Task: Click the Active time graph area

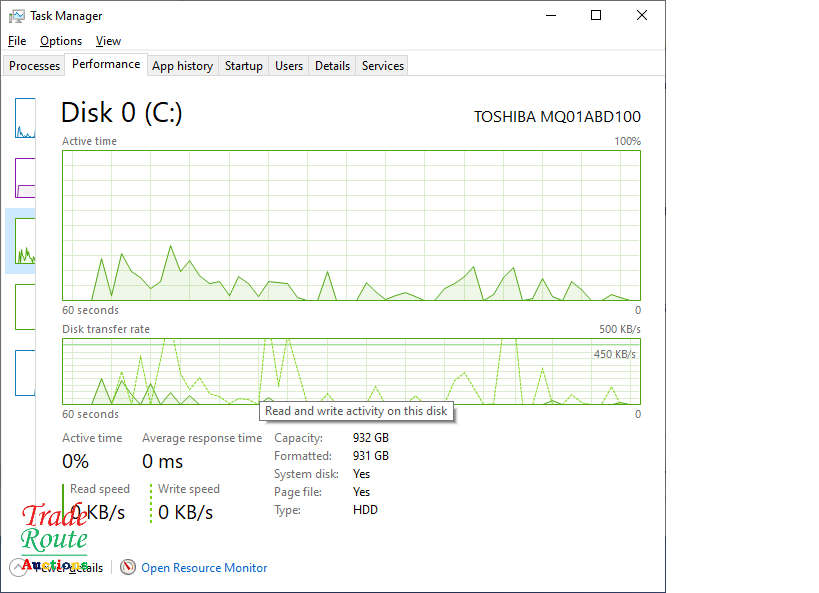Action: [351, 225]
